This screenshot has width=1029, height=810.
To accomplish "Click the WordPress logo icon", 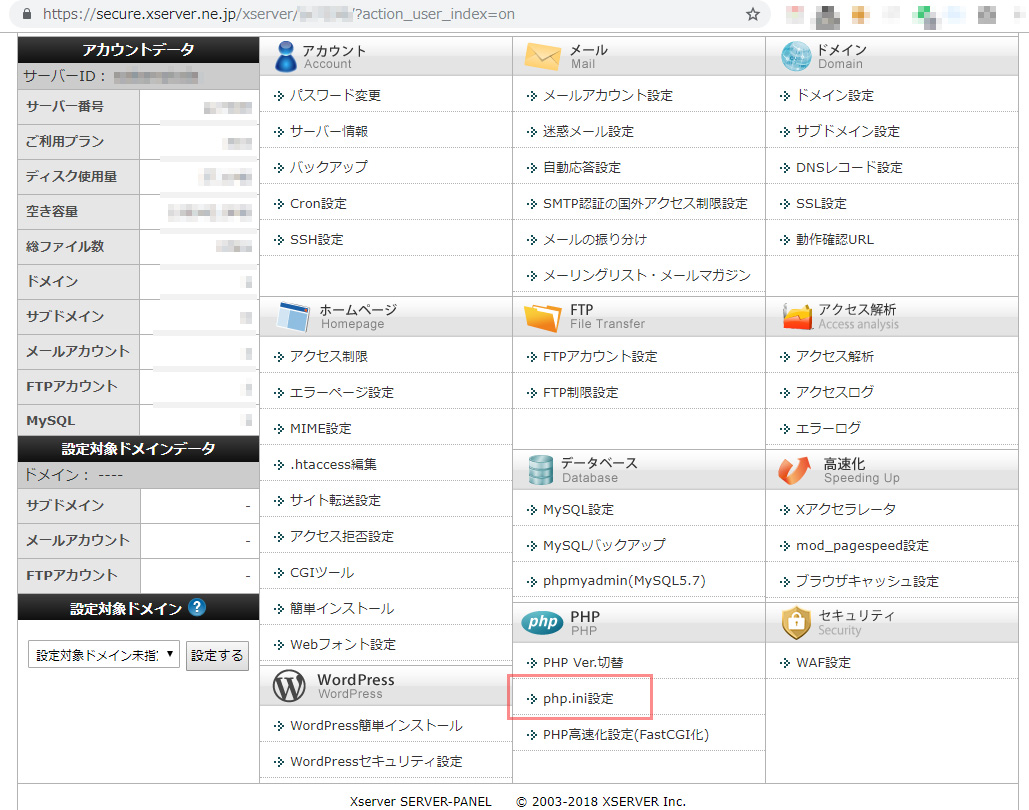I will pos(289,686).
